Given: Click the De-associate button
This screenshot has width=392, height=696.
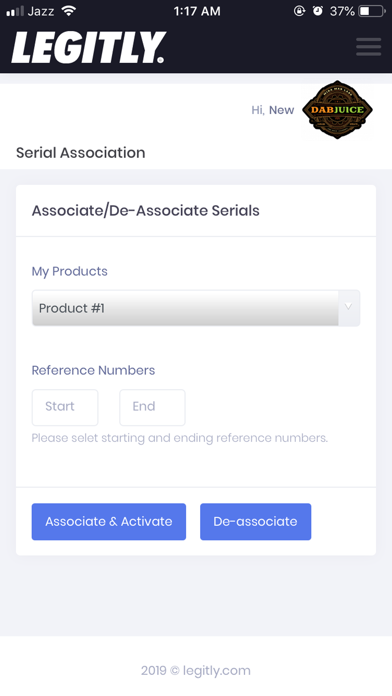Looking at the screenshot, I should 255,522.
